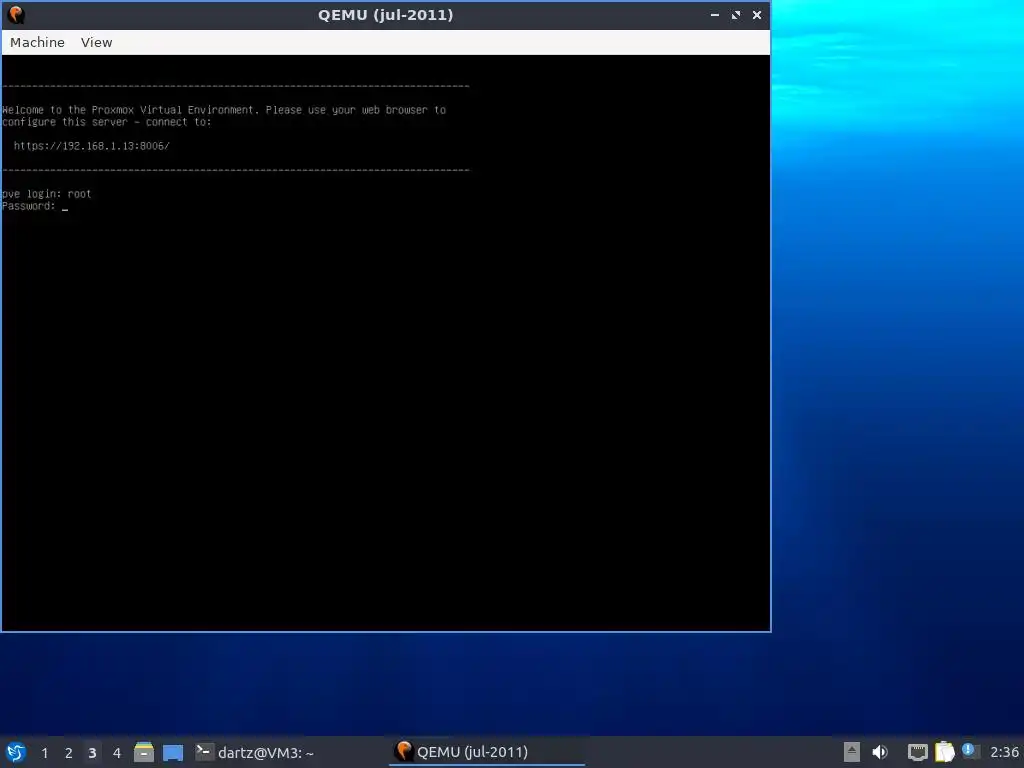Open the View menu in QEMU
The height and width of the screenshot is (768, 1024).
pos(97,42)
